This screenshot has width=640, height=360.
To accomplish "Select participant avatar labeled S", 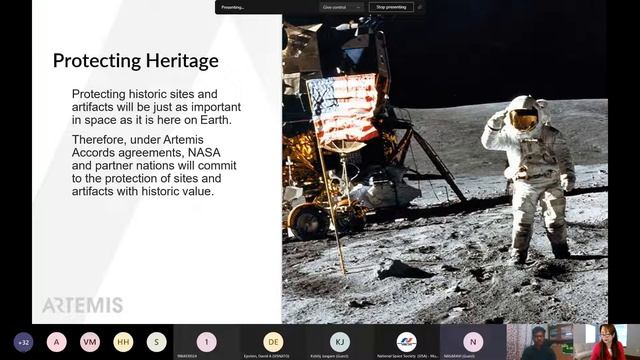I will pyautogui.click(x=157, y=342).
